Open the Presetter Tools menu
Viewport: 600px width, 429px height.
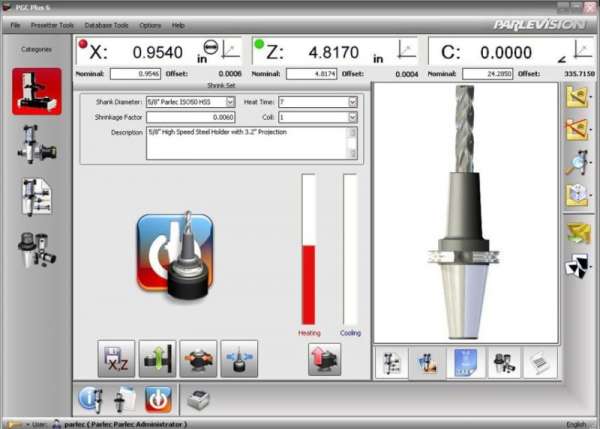pyautogui.click(x=52, y=25)
